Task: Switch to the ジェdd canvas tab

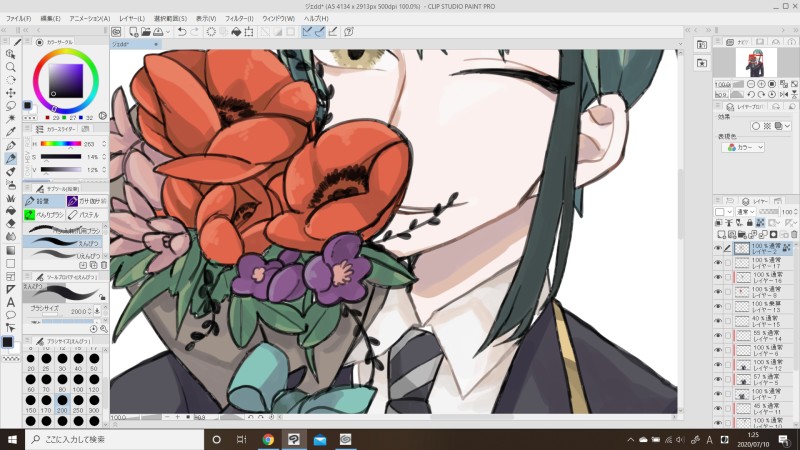Action: [x=135, y=44]
